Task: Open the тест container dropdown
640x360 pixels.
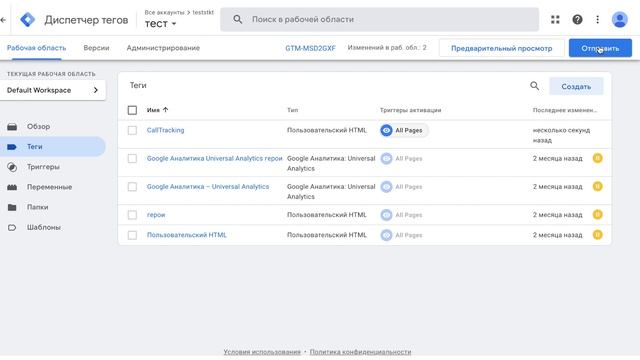Action: (x=160, y=24)
